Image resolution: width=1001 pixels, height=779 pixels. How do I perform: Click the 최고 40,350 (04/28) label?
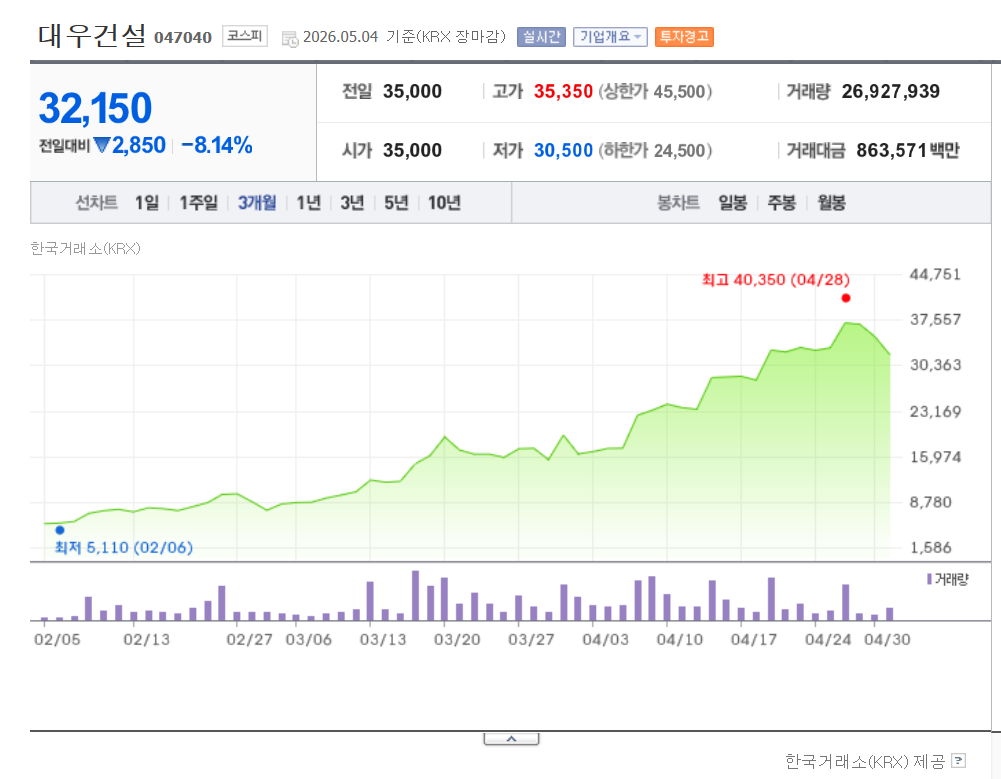(776, 280)
